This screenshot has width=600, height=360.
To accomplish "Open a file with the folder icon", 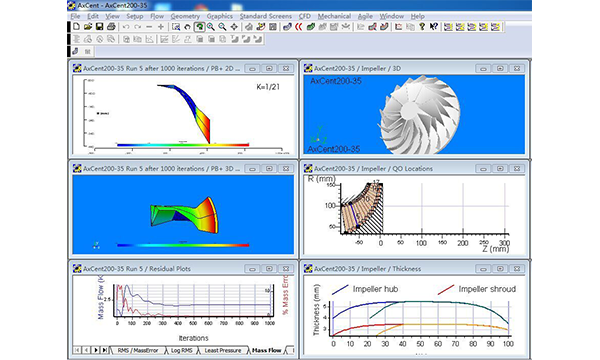I will click(x=88, y=26).
